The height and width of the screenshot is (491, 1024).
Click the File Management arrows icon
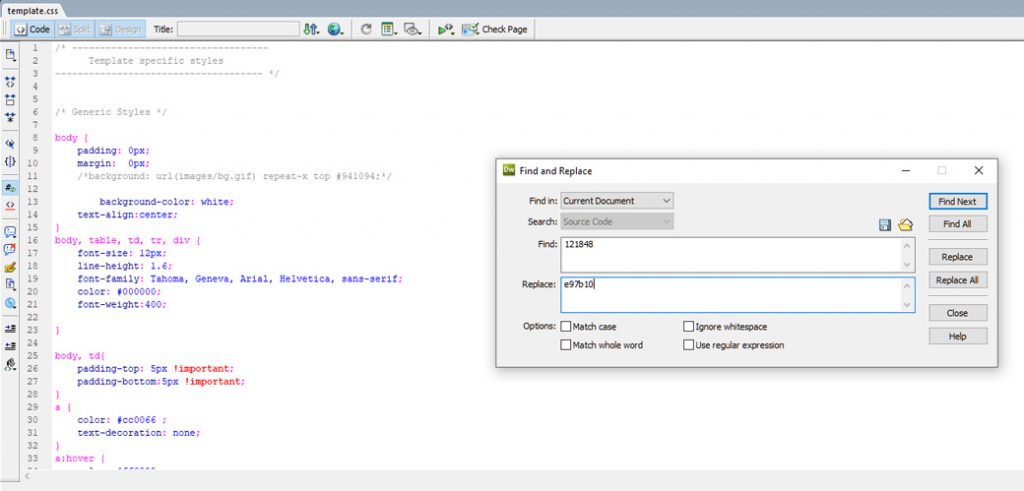pos(310,29)
